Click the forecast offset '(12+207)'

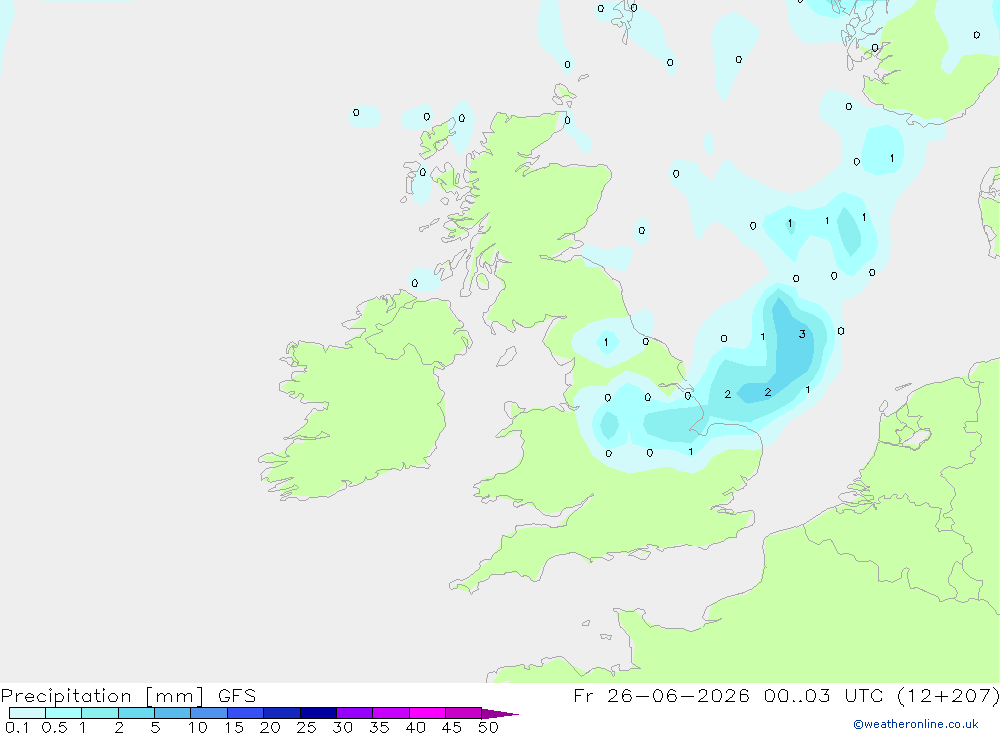tap(948, 695)
